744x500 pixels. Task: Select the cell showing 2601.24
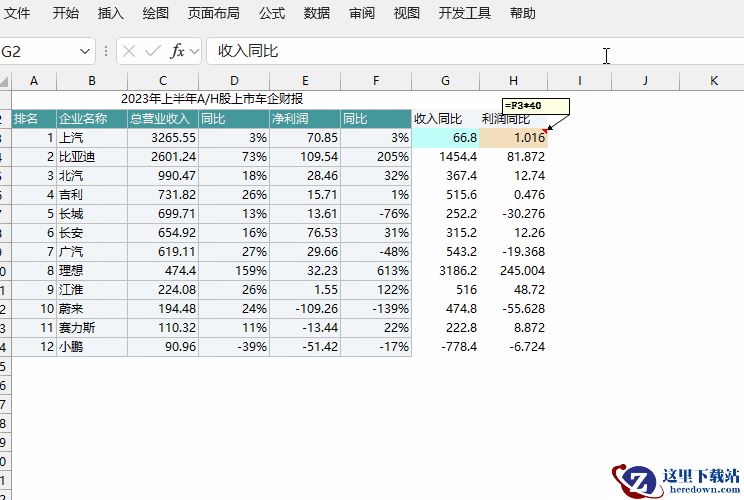coord(163,157)
